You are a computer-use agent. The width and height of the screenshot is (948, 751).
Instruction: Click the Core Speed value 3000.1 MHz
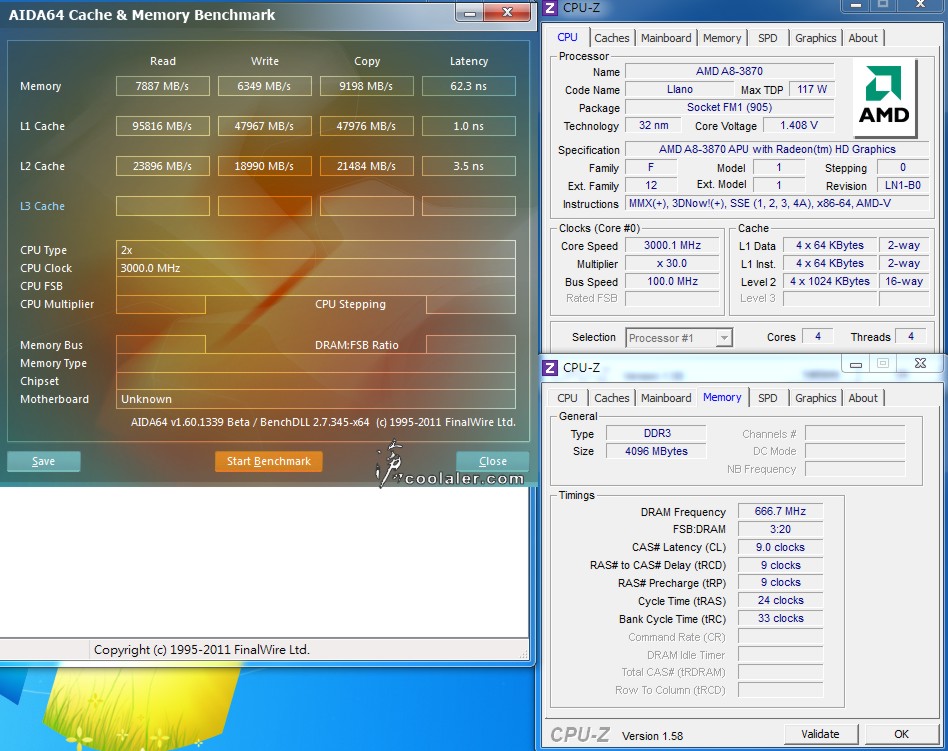click(x=672, y=245)
